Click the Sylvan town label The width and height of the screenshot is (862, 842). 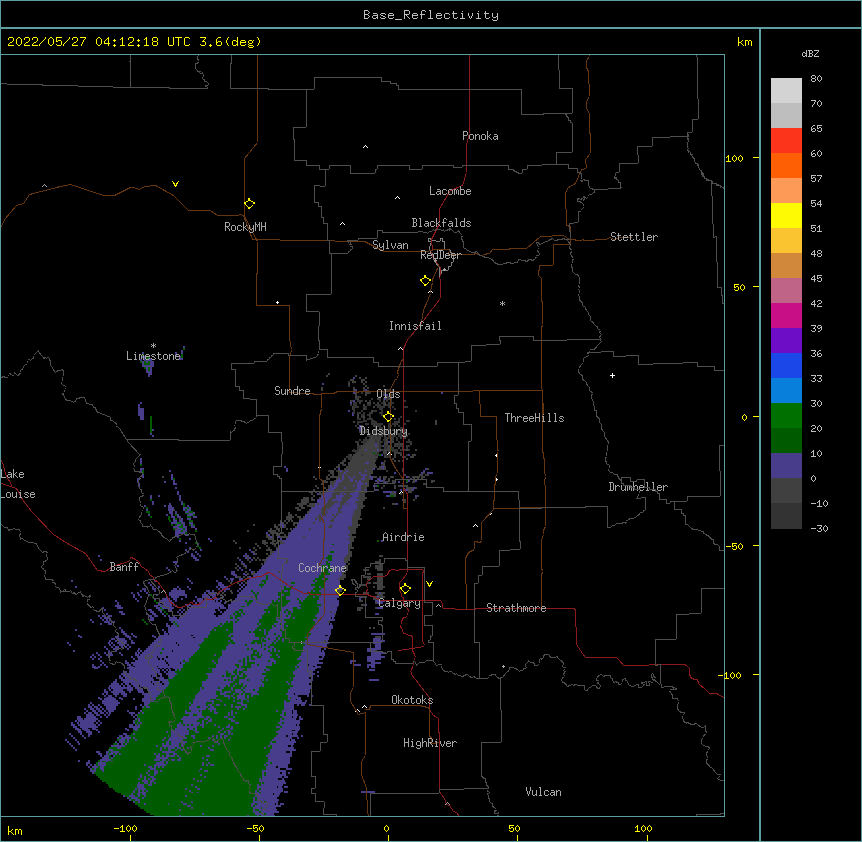(390, 245)
